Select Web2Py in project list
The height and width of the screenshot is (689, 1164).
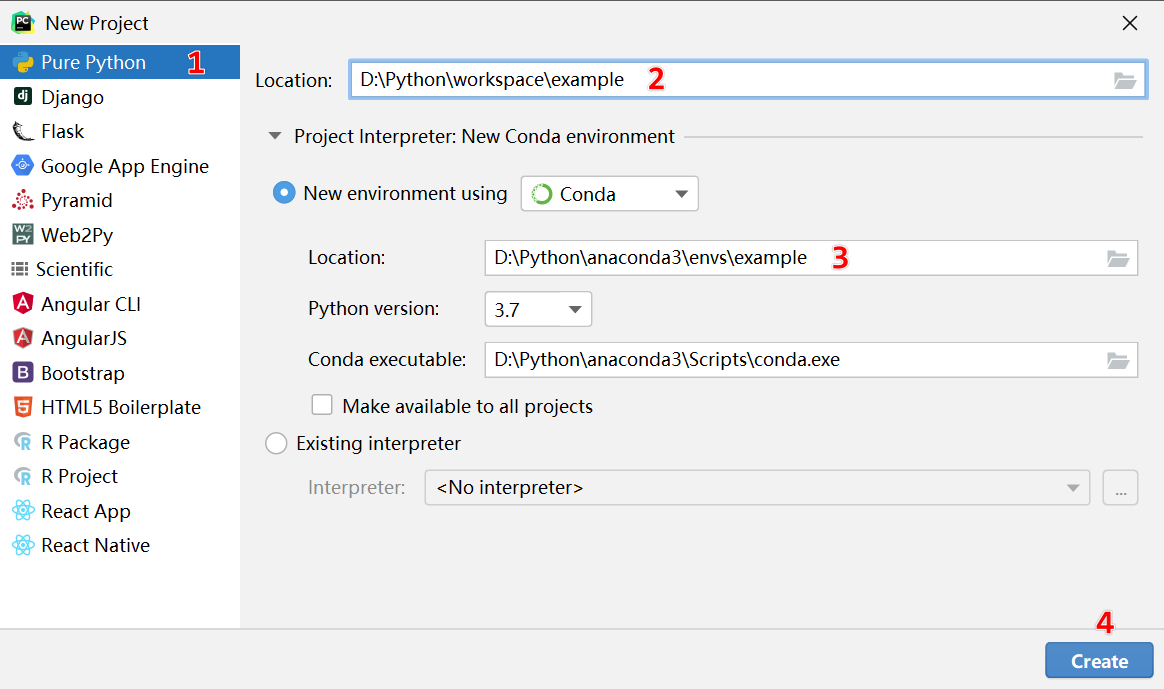click(120, 235)
